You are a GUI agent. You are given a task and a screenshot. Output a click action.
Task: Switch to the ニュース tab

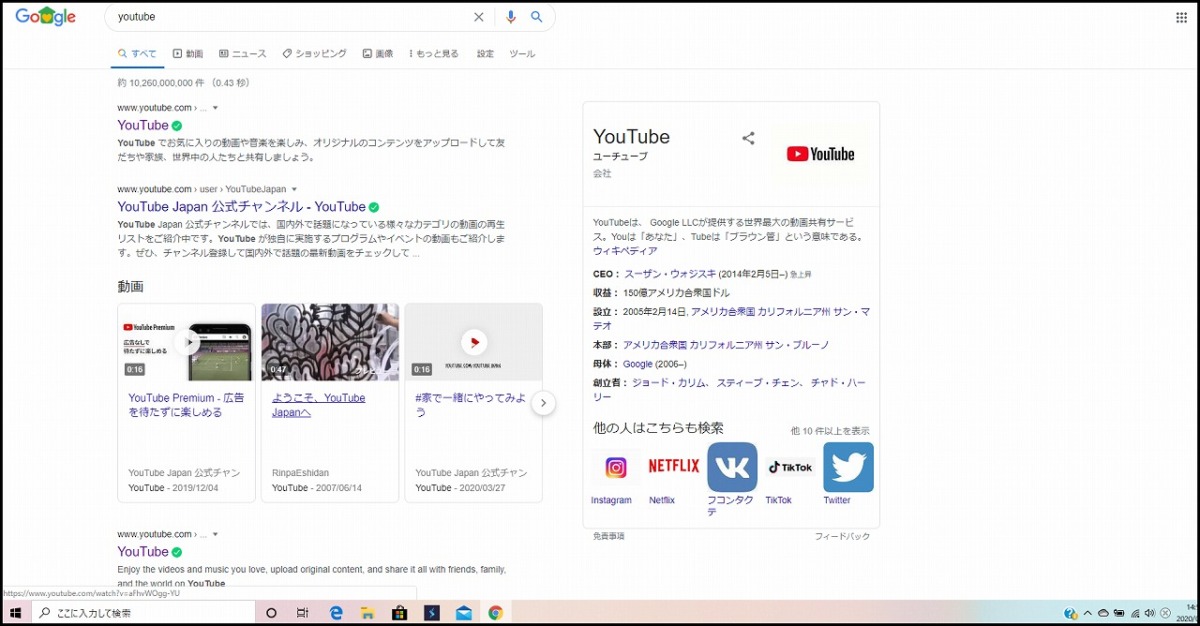pos(243,54)
